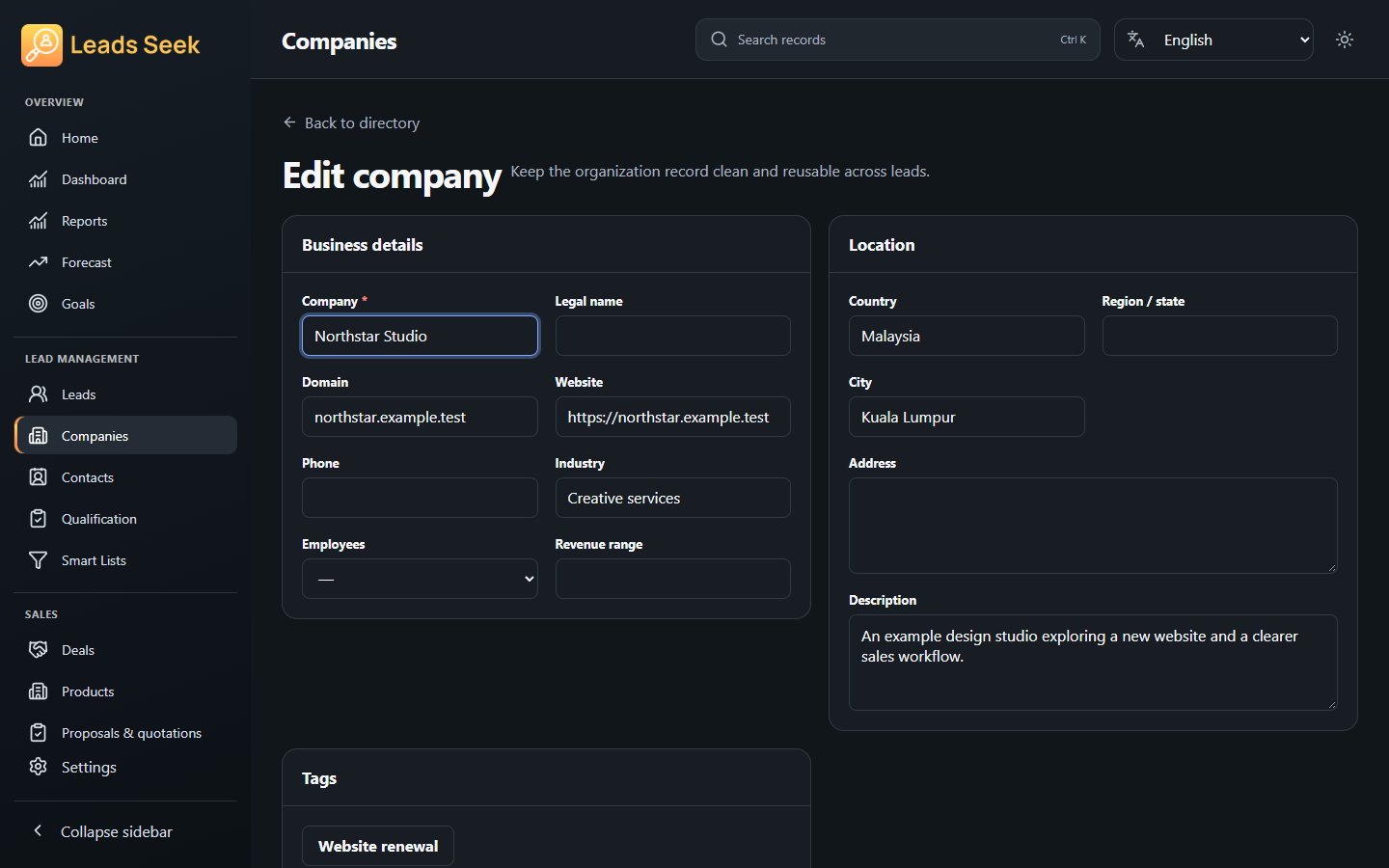
Task: Click the Legal name field
Action: point(673,336)
